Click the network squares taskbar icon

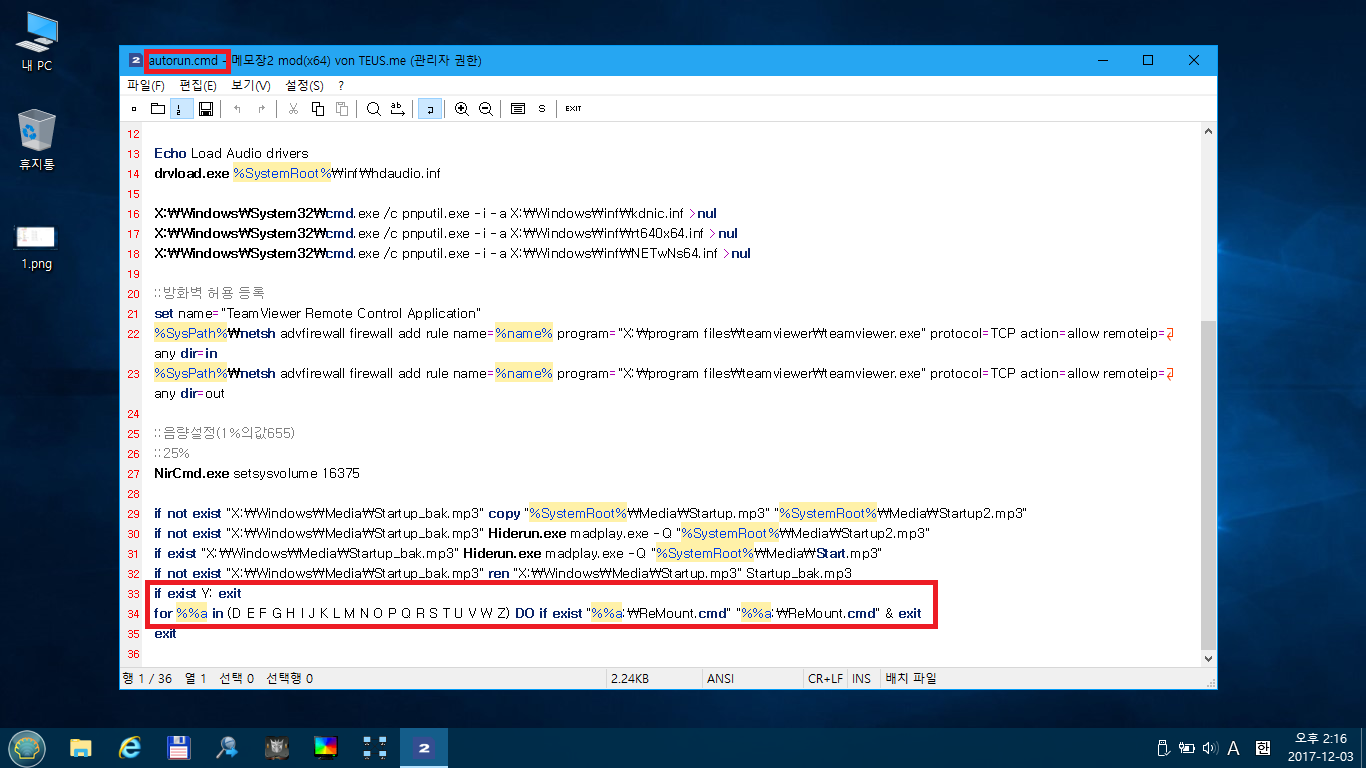375,747
